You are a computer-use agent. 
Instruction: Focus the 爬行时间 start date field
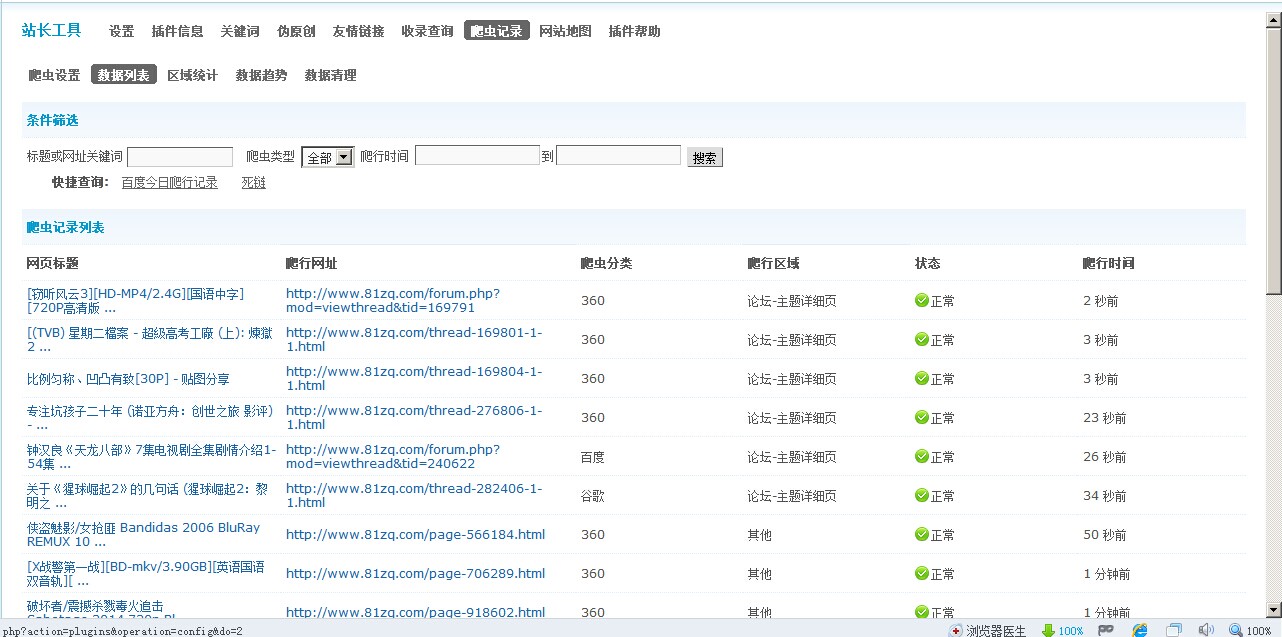[x=477, y=155]
